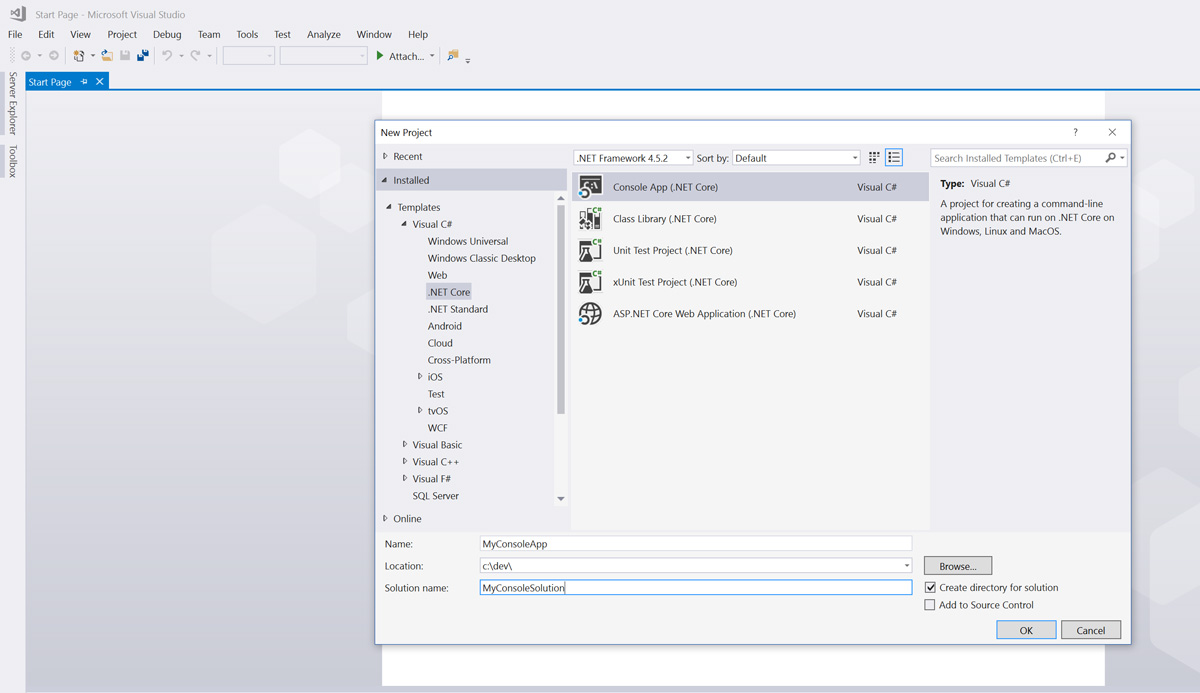Image resolution: width=1200 pixels, height=693 pixels.
Task: Toggle the Start Page tab pin
Action: point(85,81)
